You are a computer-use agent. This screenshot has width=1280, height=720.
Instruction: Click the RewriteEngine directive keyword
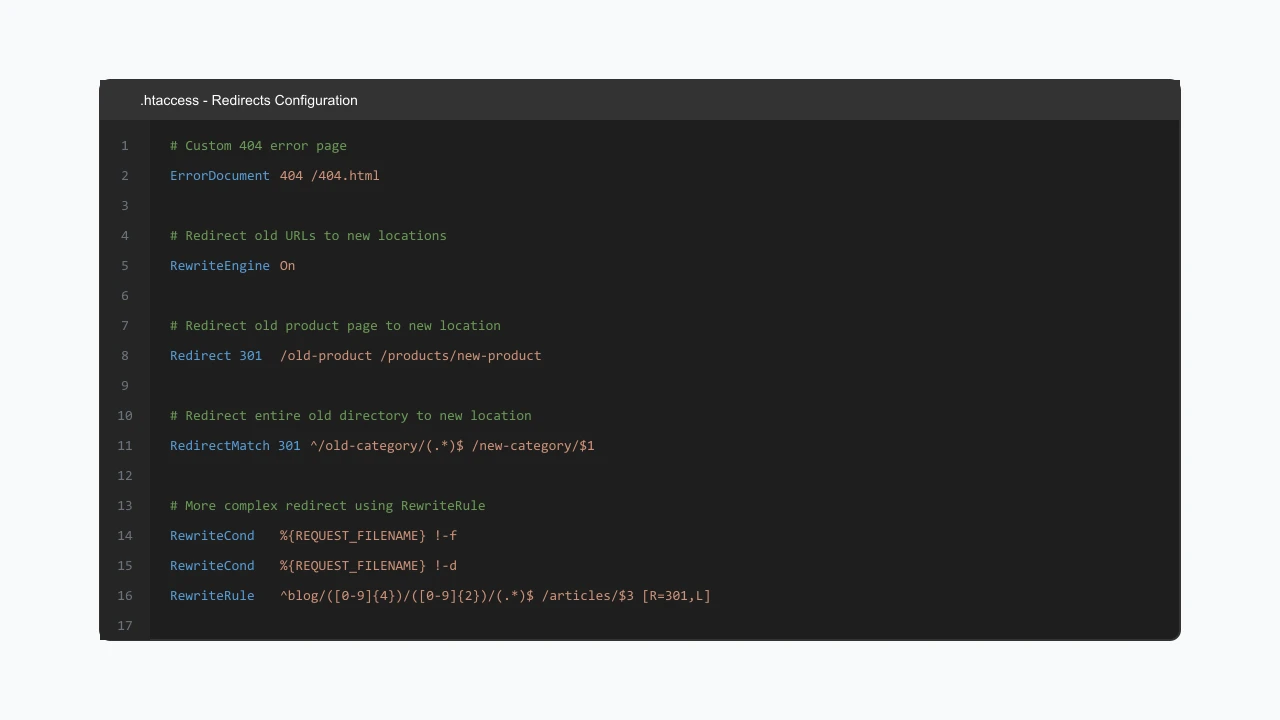click(220, 265)
